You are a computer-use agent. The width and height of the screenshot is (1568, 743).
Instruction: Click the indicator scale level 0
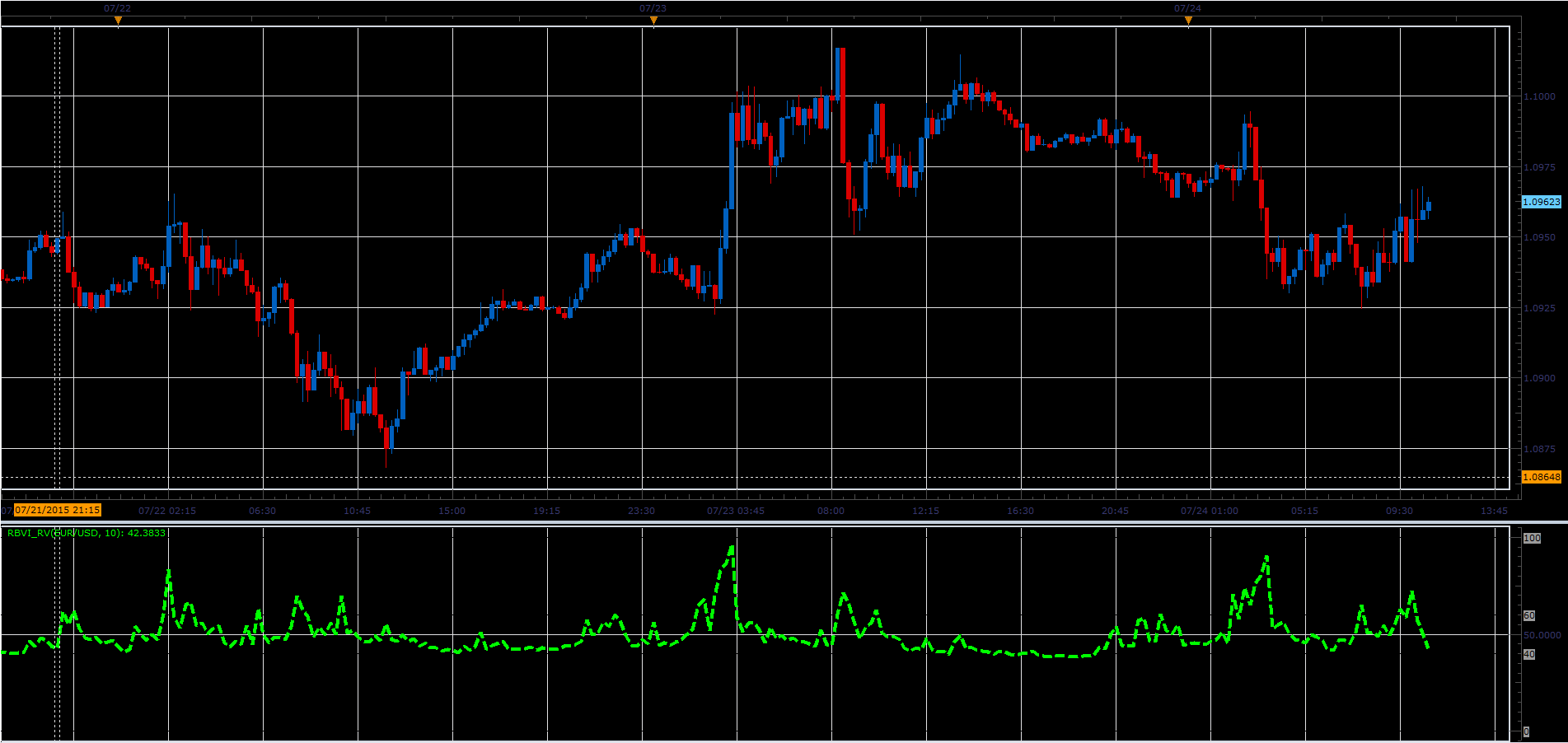(1526, 731)
